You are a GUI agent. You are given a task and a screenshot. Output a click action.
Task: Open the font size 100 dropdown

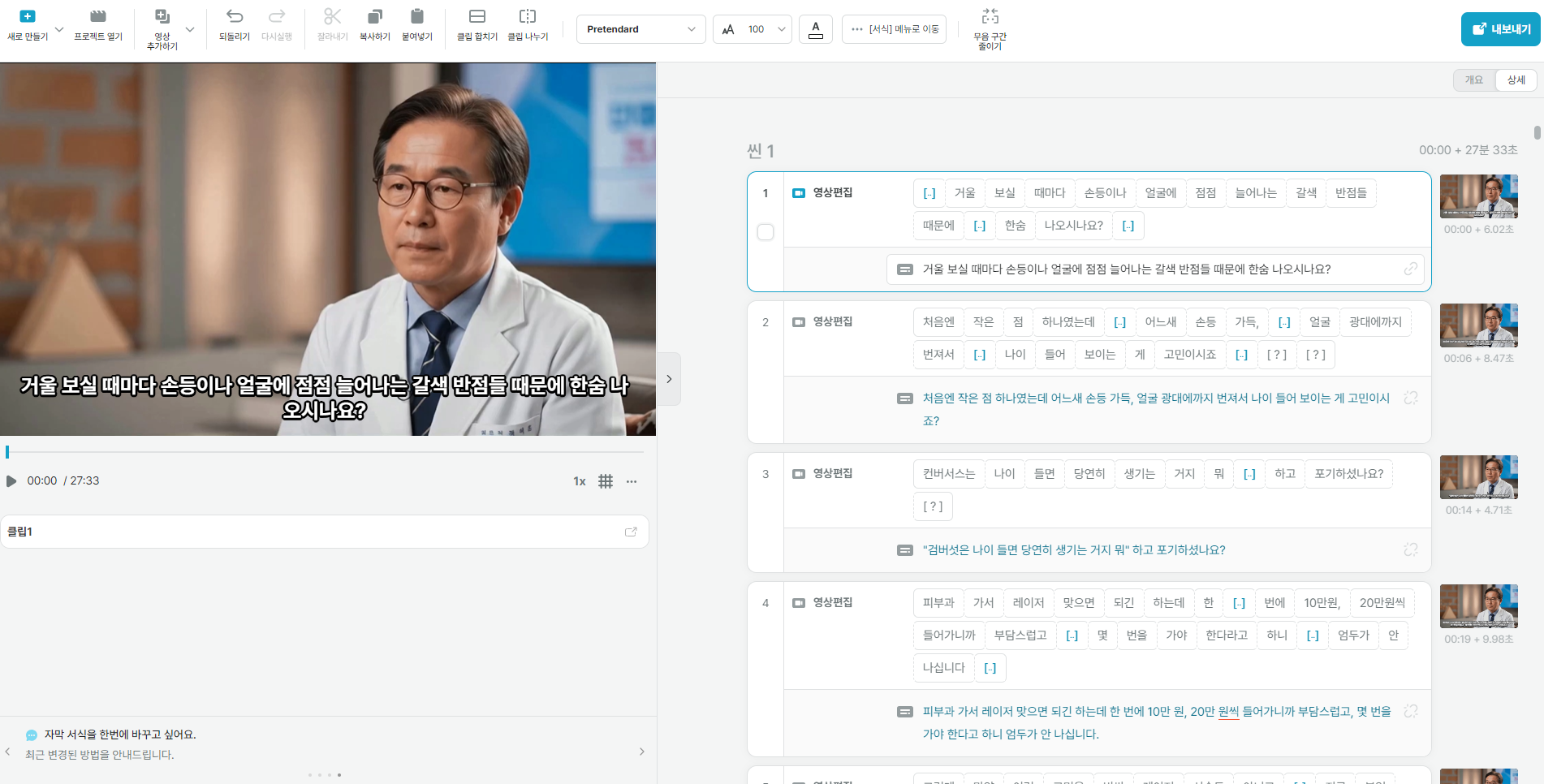[752, 28]
